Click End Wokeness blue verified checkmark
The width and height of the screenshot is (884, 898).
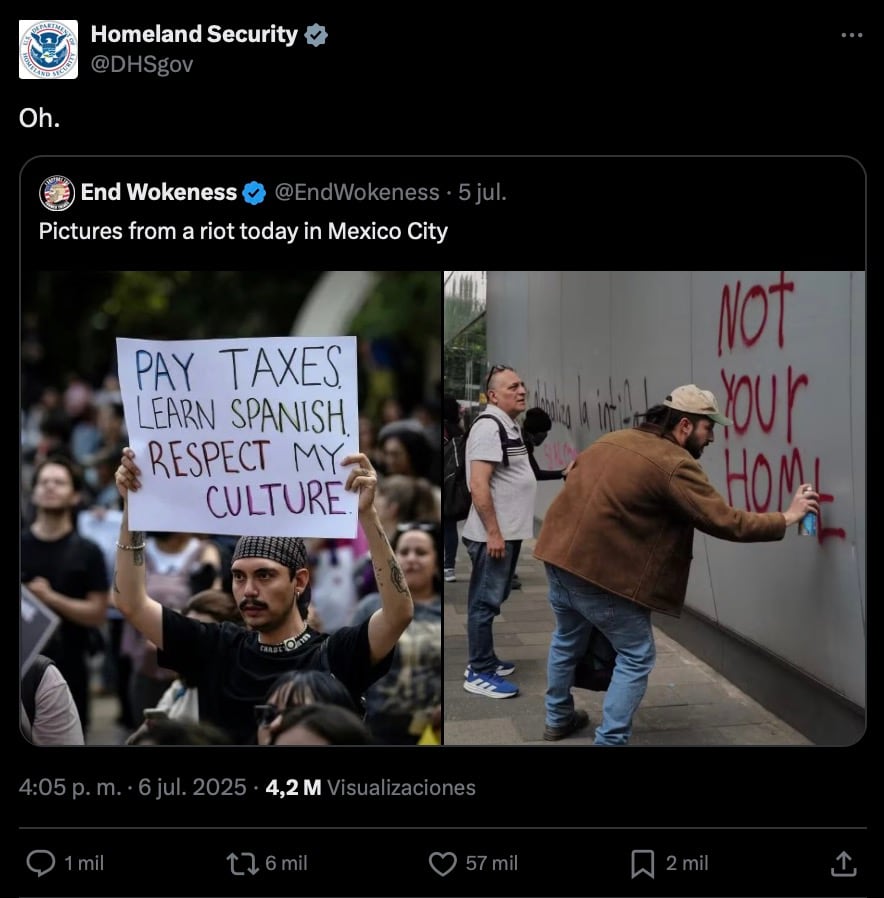[x=254, y=193]
